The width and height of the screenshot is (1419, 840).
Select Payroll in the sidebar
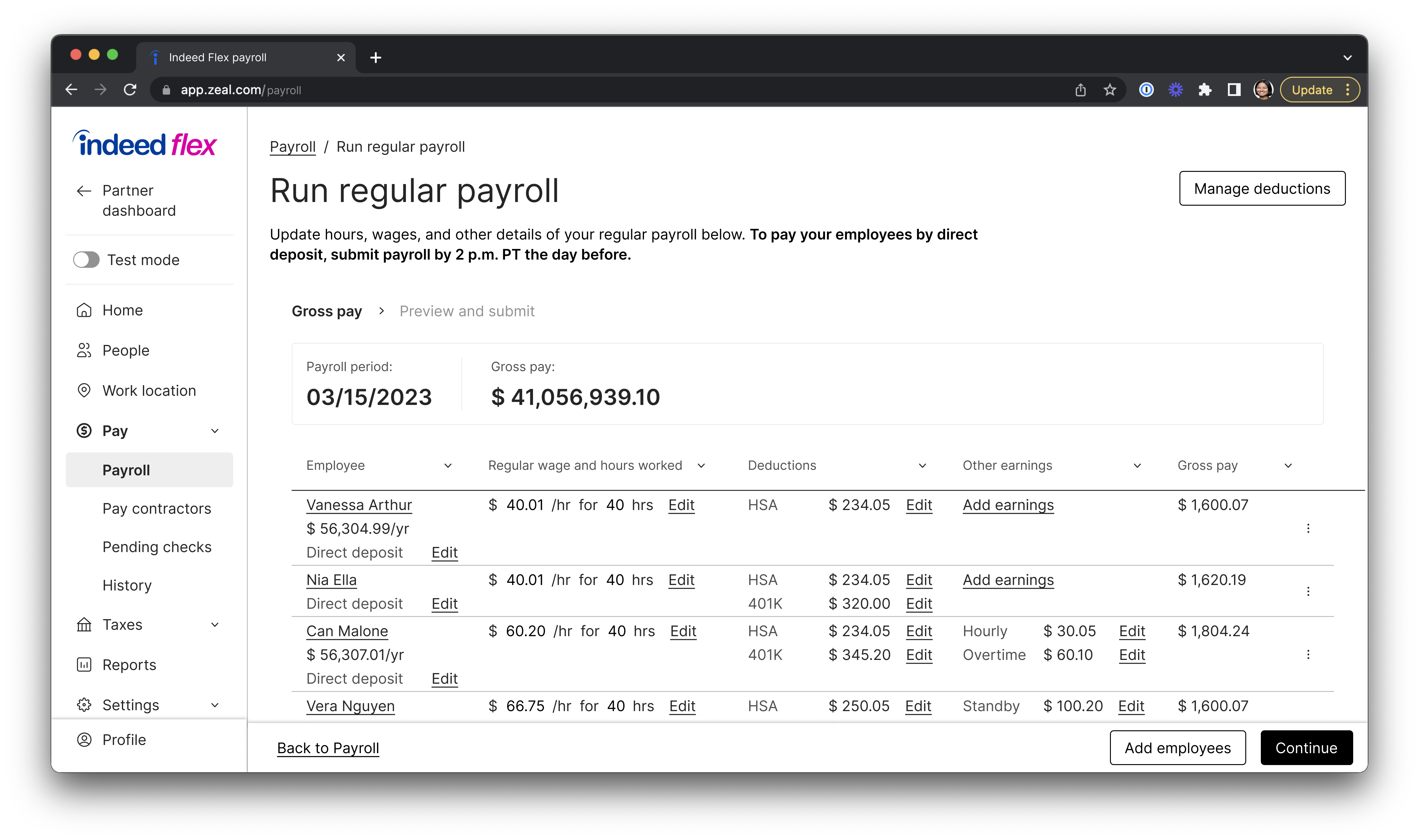pos(149,470)
